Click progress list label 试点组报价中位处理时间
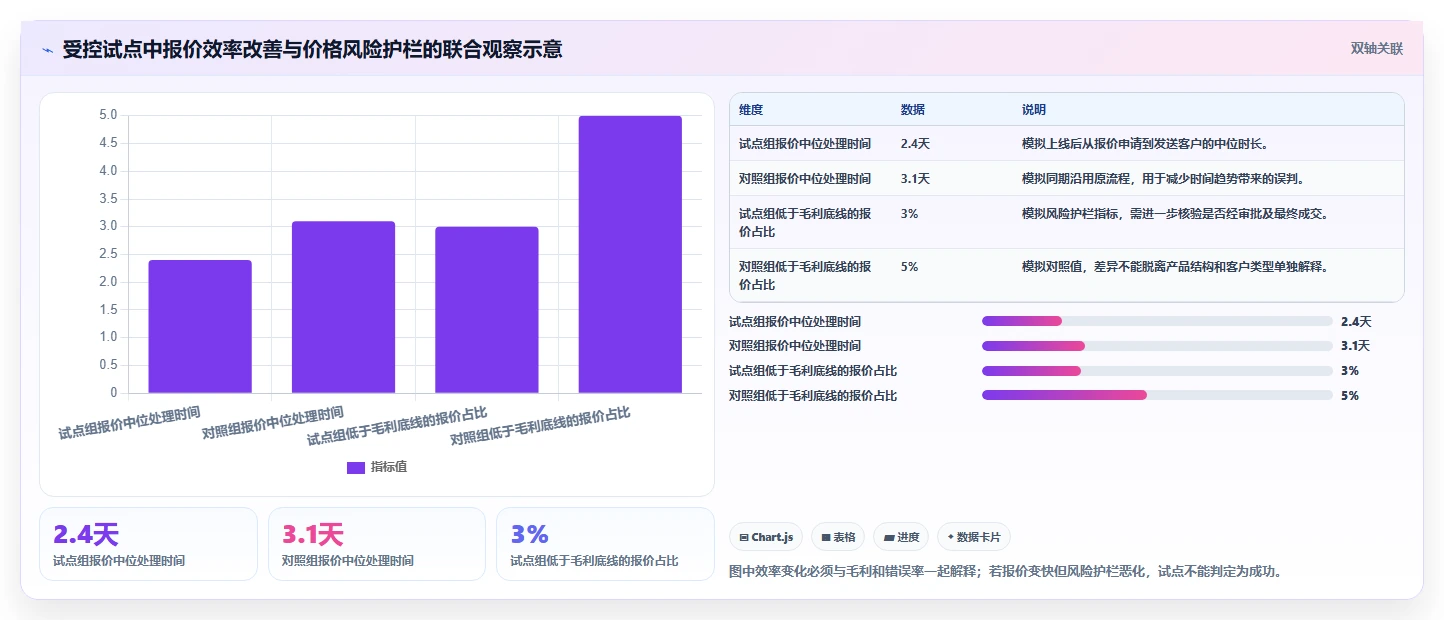This screenshot has height=620, width=1444. pyautogui.click(x=795, y=322)
